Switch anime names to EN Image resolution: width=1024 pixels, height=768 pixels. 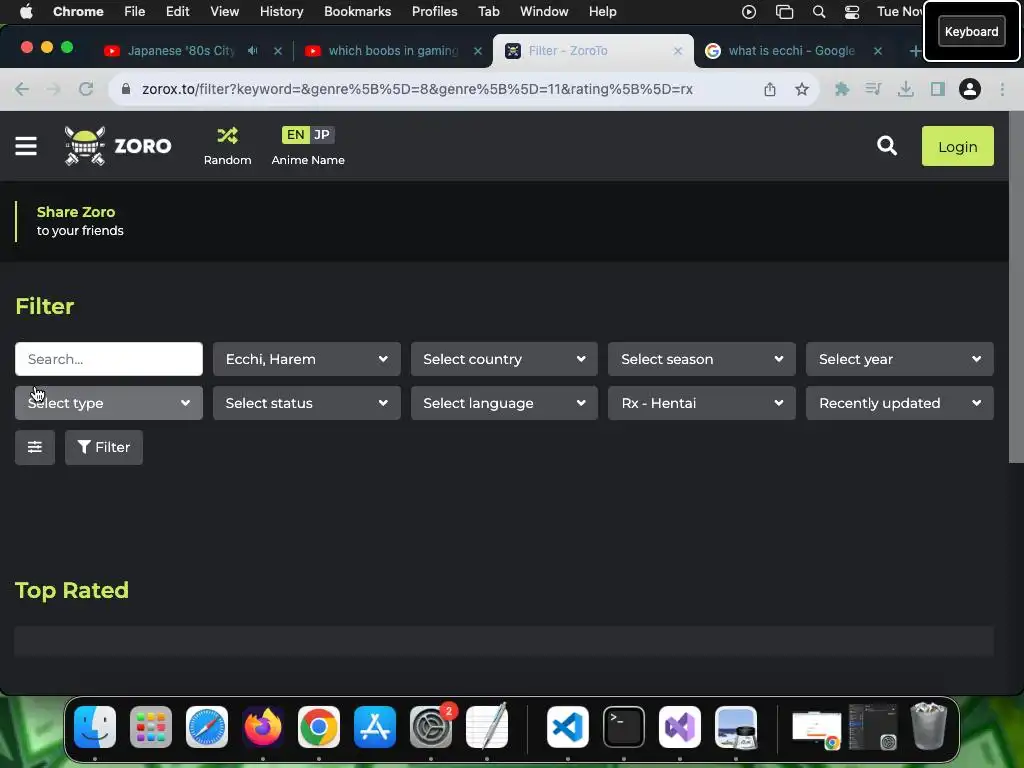pos(295,135)
